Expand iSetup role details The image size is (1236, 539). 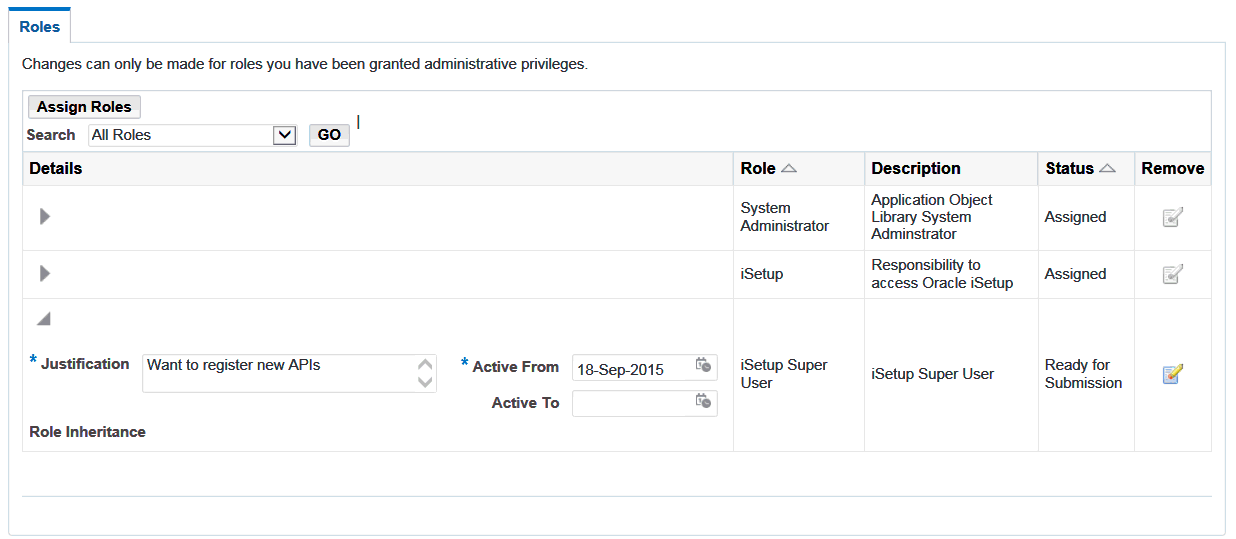coord(44,273)
